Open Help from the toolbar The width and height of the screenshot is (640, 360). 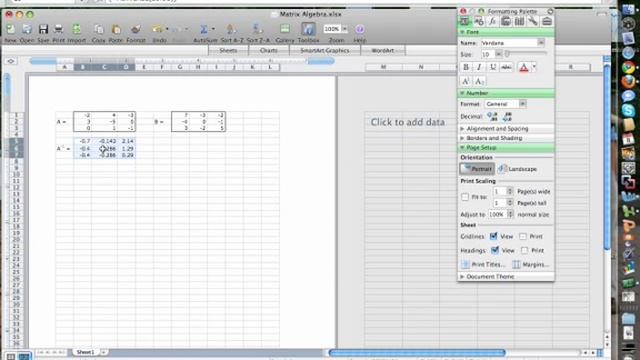click(360, 29)
